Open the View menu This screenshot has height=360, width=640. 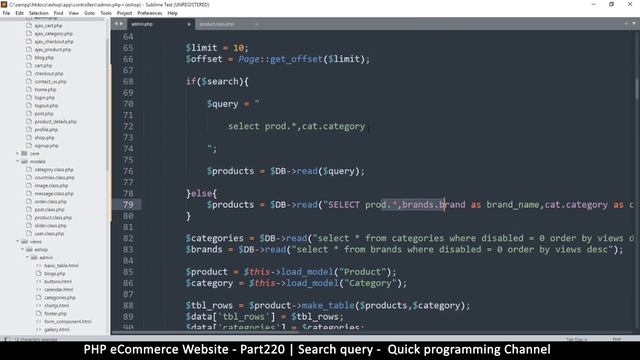click(73, 13)
